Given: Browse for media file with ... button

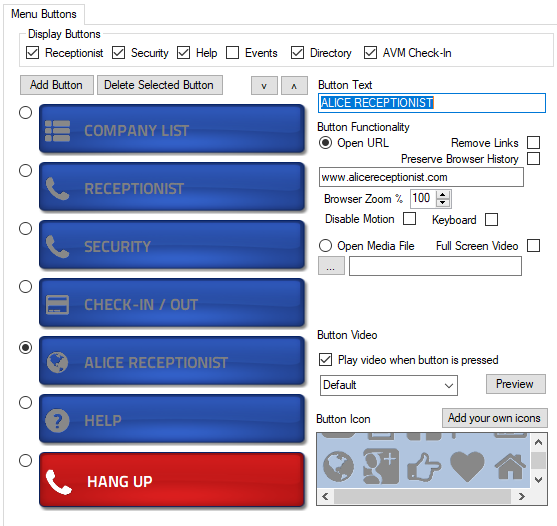Looking at the screenshot, I should [331, 266].
